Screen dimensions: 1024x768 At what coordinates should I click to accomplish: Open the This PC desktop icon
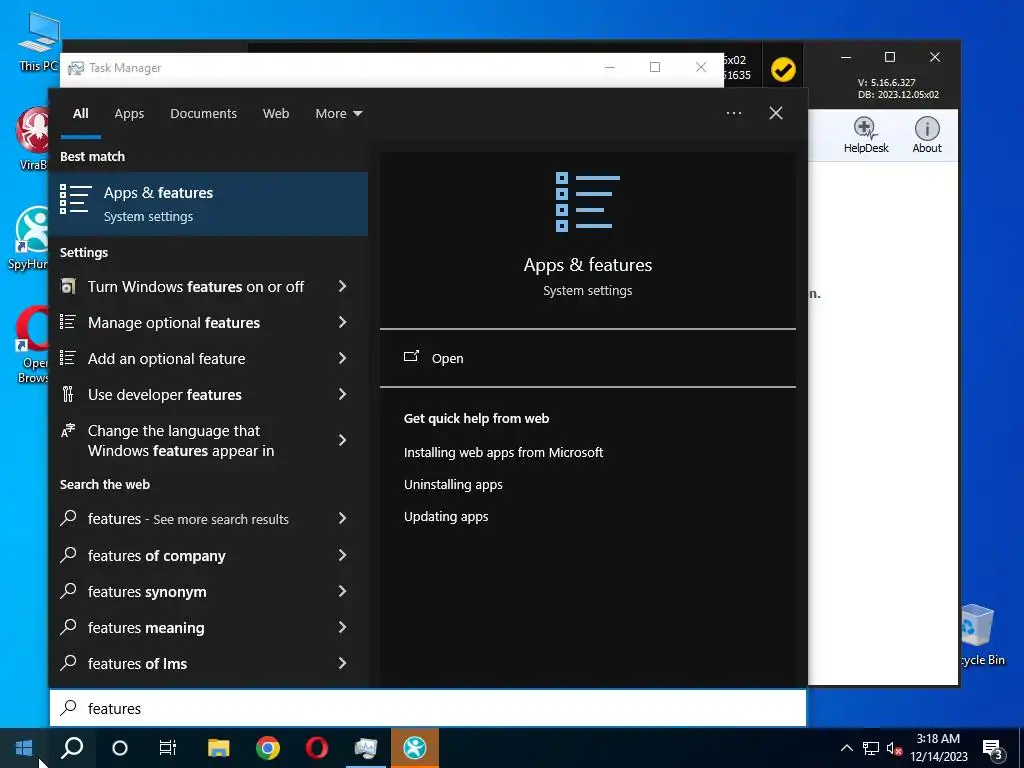[x=39, y=40]
